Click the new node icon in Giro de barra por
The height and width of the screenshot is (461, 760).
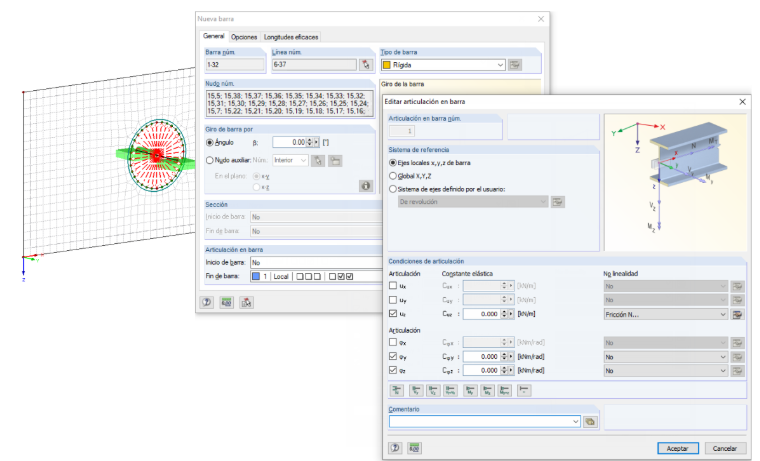335,160
